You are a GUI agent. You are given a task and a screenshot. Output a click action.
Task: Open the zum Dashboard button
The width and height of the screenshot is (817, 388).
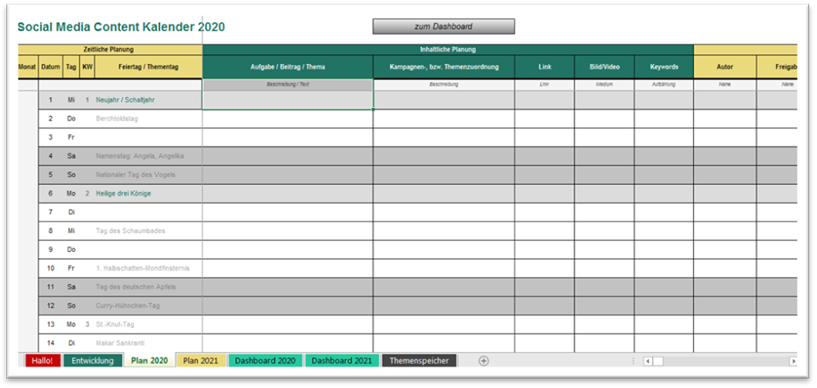point(443,27)
